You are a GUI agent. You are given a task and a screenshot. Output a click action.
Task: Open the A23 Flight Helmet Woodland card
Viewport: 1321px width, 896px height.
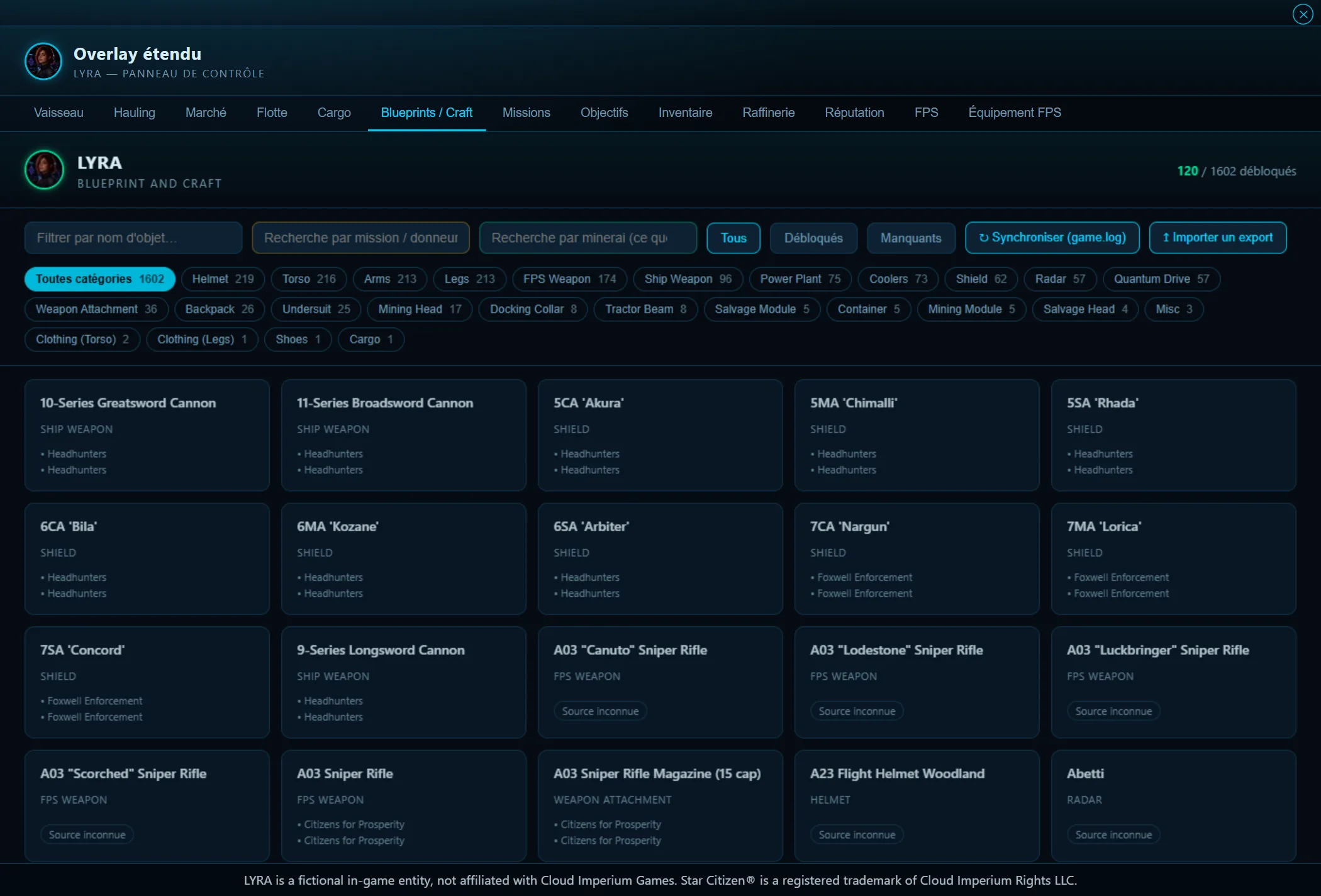[x=917, y=805]
